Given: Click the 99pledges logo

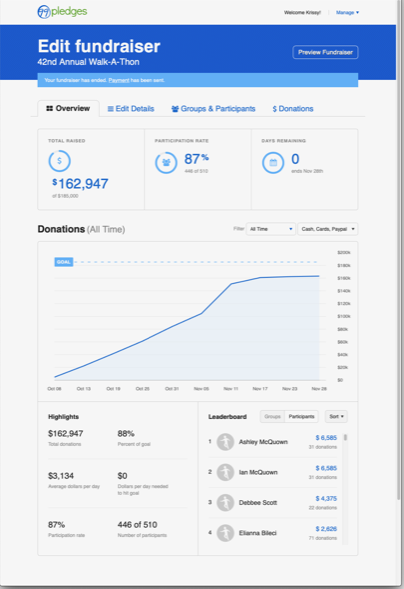Looking at the screenshot, I should tap(62, 12).
